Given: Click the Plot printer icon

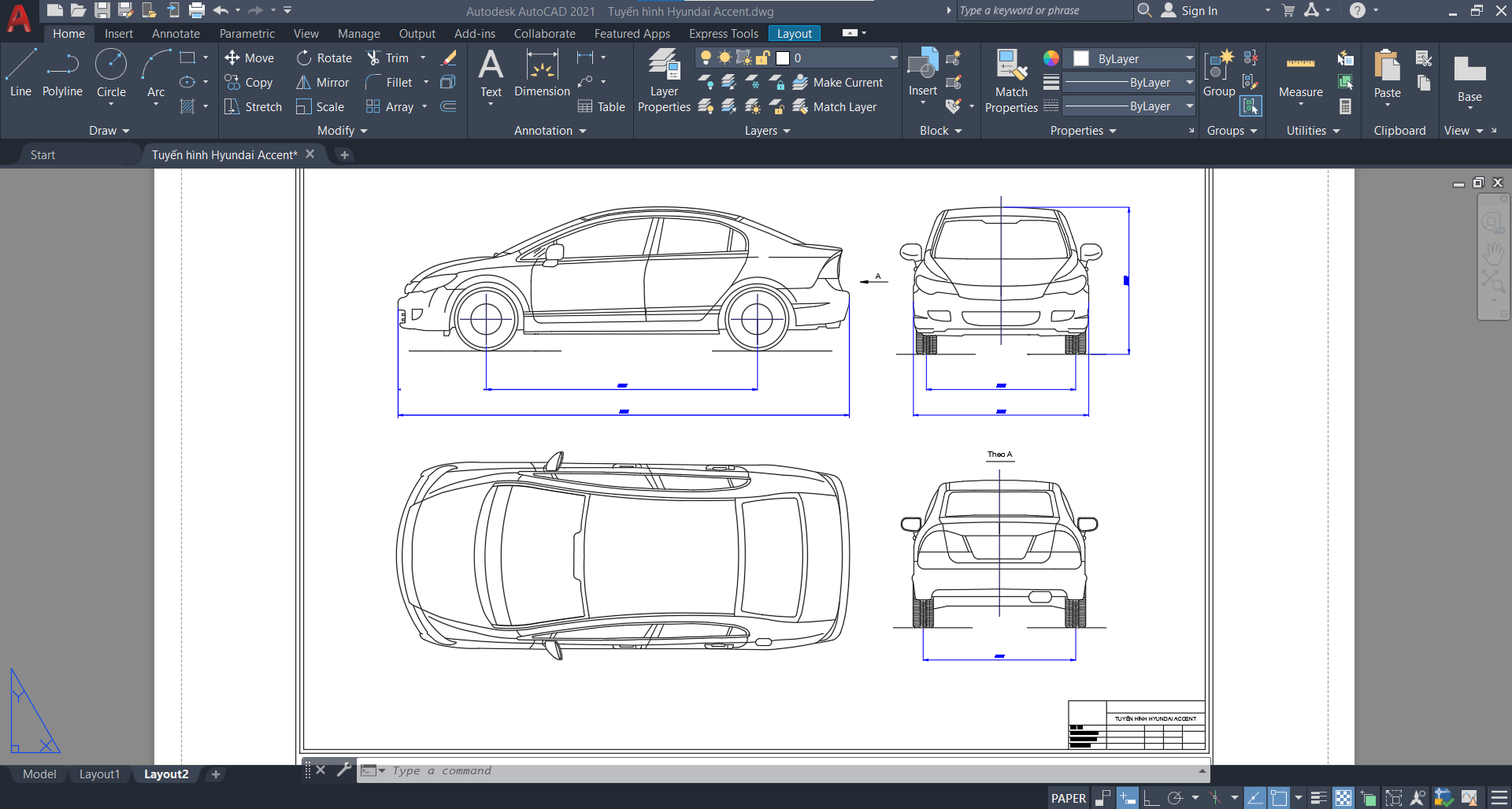Looking at the screenshot, I should (x=197, y=10).
